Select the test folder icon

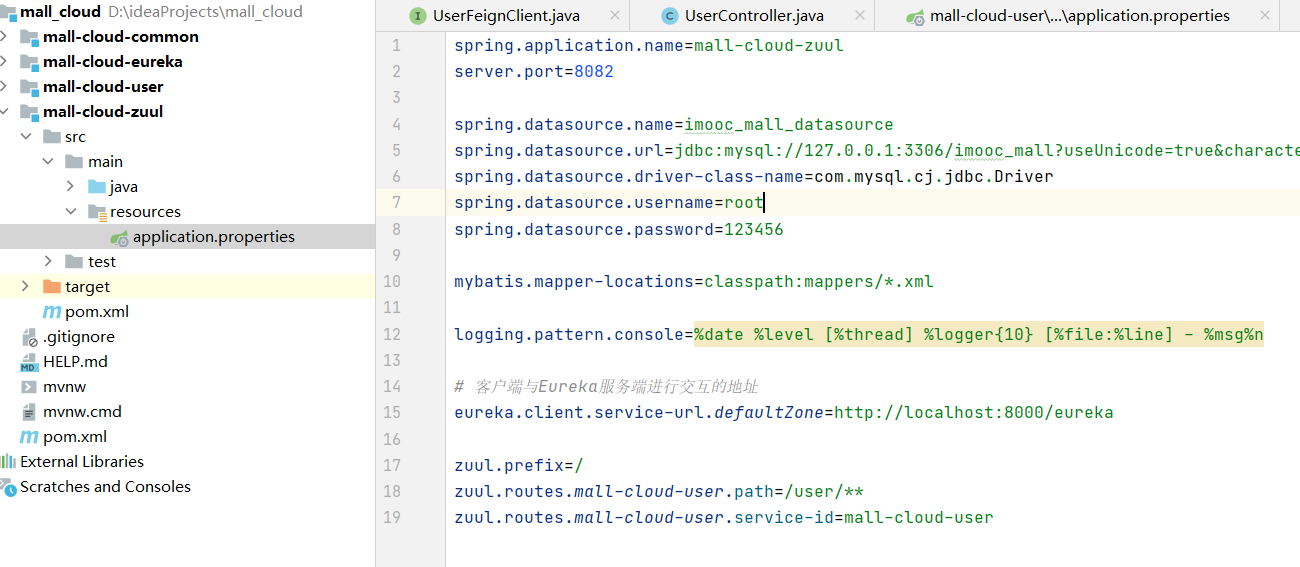(74, 262)
